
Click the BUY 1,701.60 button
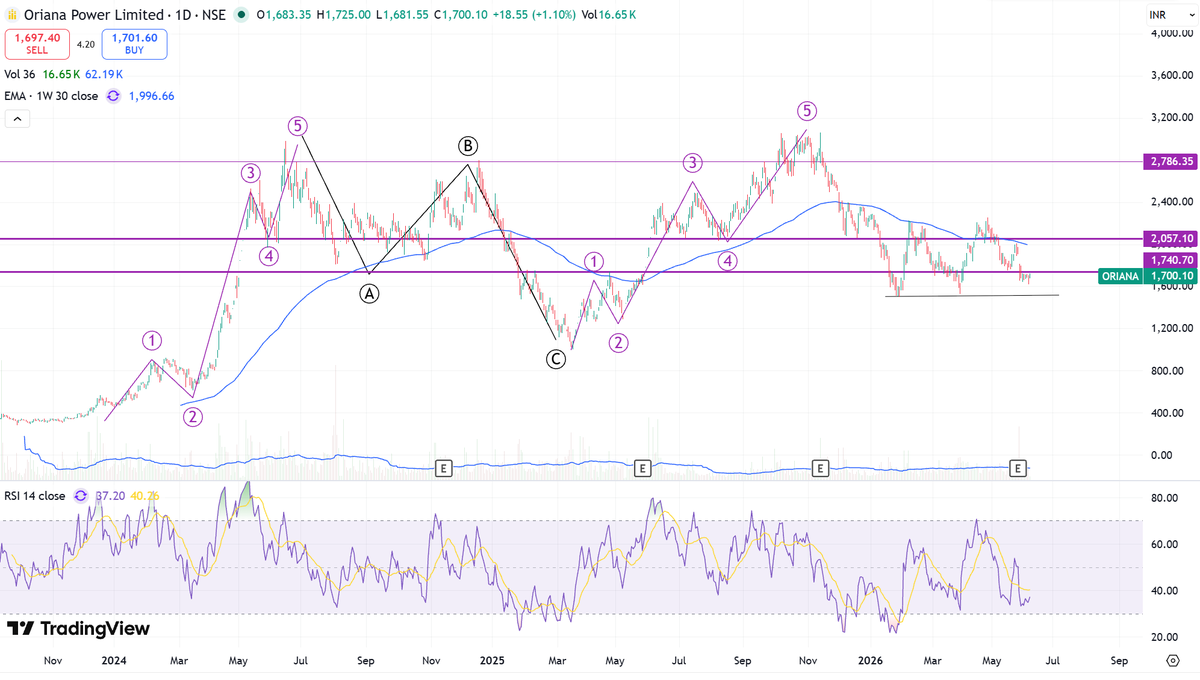coord(134,44)
